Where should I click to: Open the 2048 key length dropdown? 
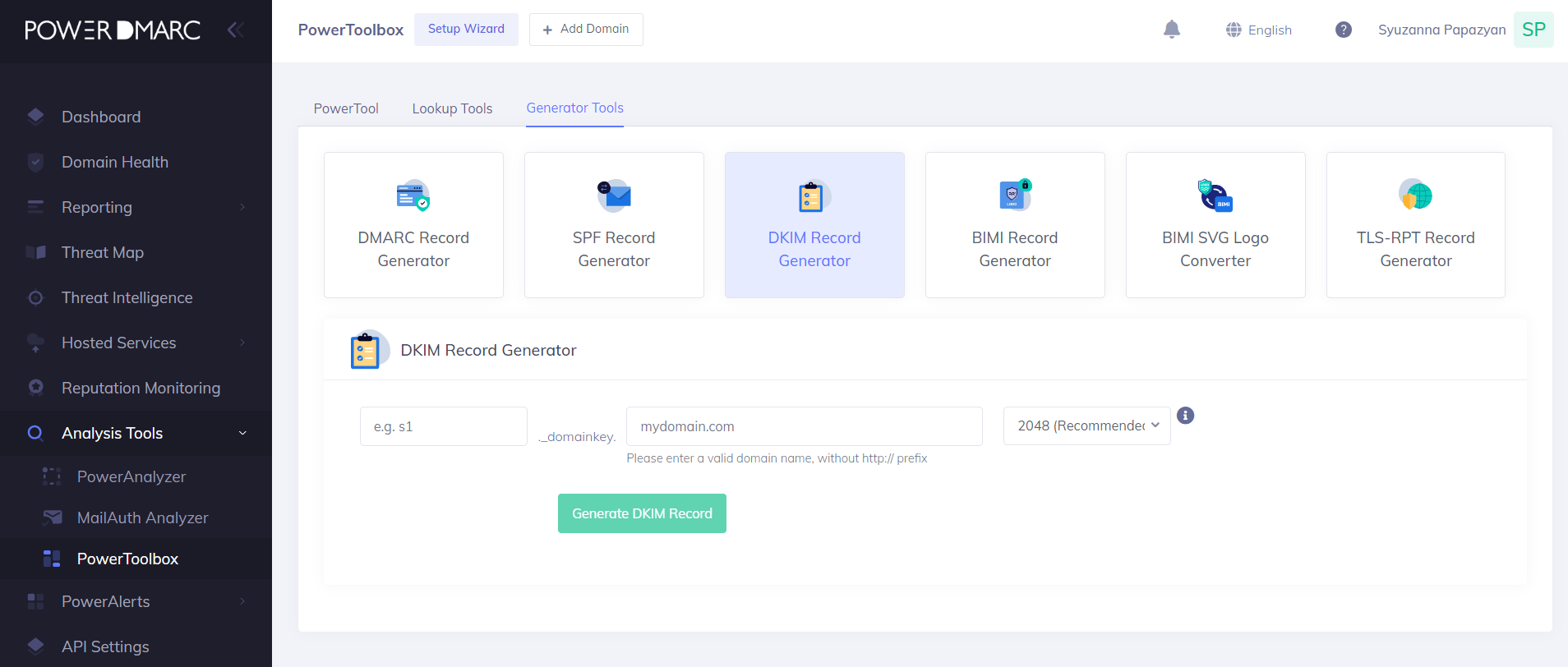tap(1087, 425)
